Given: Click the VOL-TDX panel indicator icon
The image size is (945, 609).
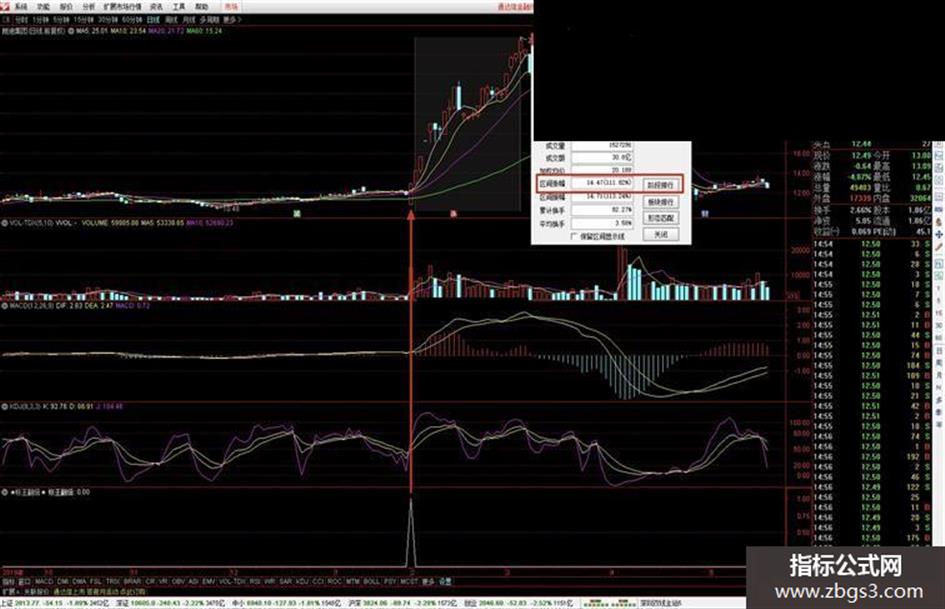Looking at the screenshot, I should [4, 222].
